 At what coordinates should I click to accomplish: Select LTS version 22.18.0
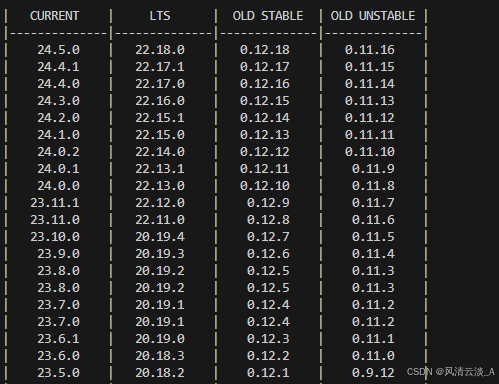coord(160,50)
